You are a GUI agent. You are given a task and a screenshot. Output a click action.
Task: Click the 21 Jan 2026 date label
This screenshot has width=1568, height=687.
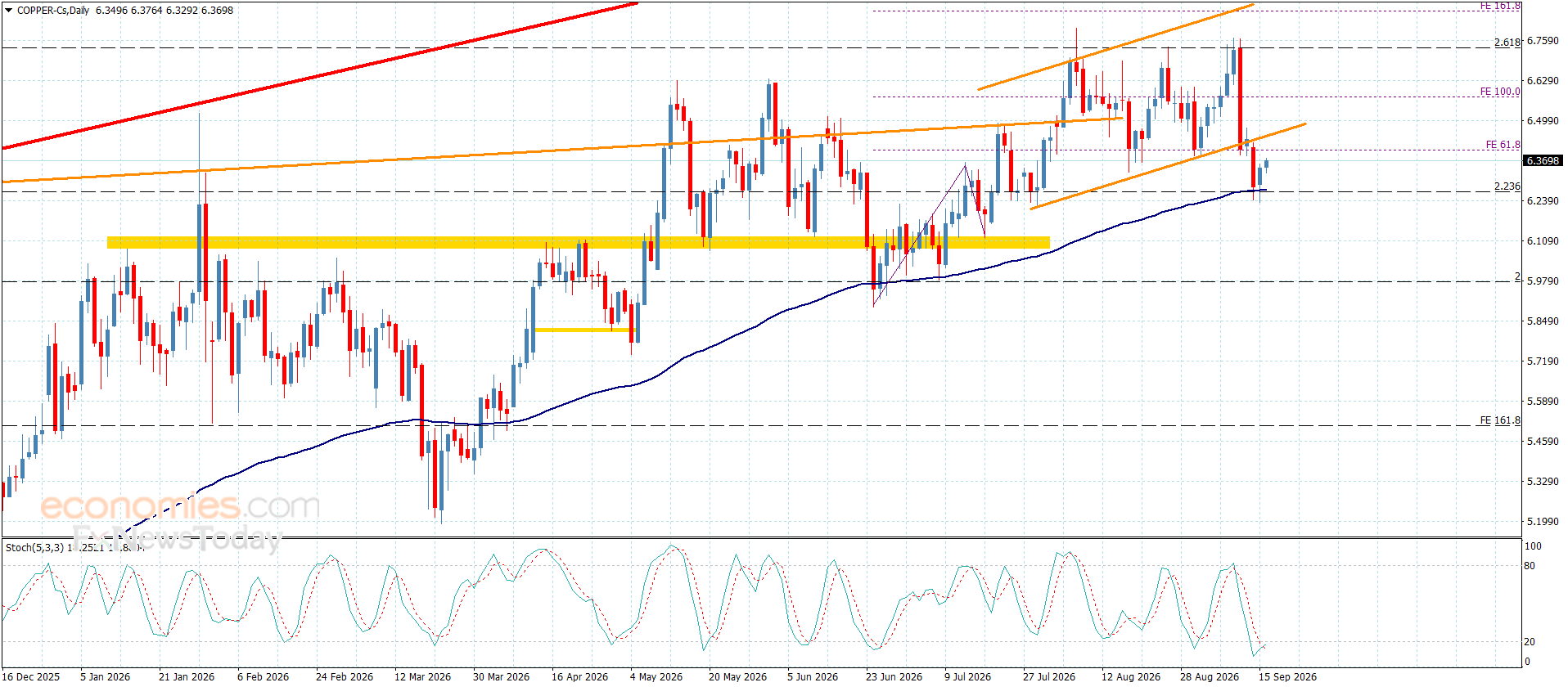point(187,677)
